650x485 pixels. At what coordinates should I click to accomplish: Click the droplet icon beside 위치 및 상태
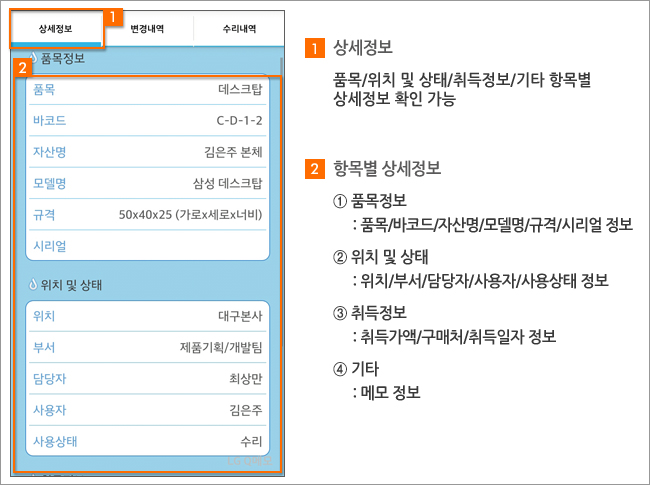33,285
